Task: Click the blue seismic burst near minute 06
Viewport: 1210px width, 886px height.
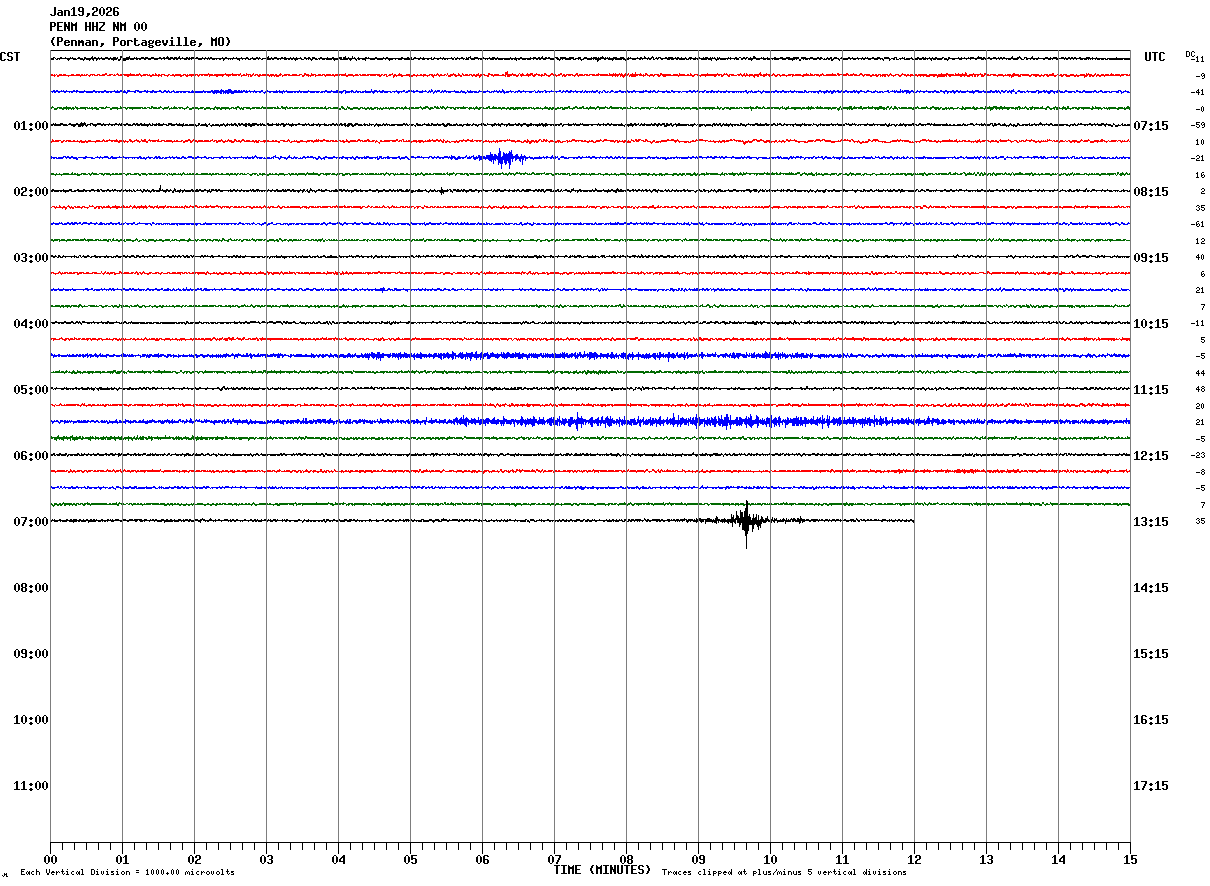Action: pos(503,158)
